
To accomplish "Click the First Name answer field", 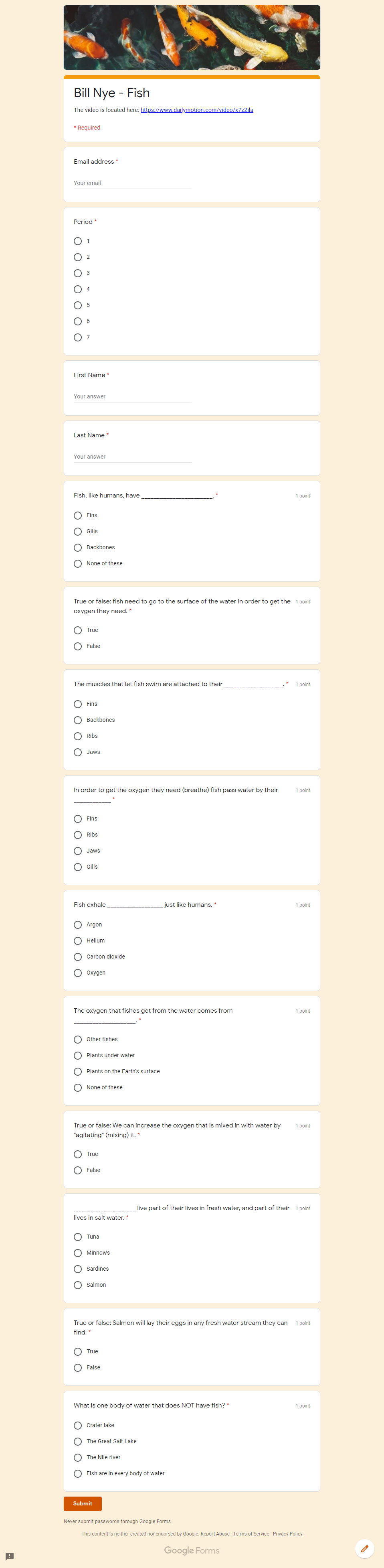I will point(132,396).
